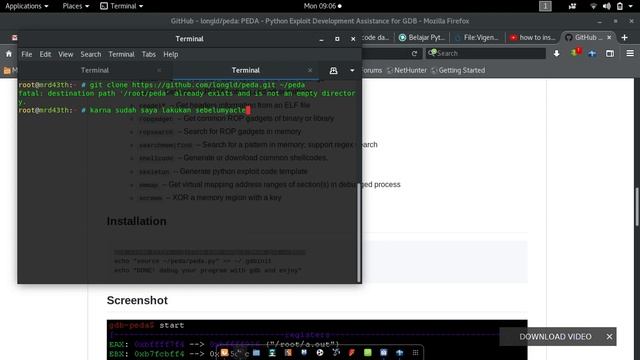Click the new terminal tab icon

click(333, 70)
